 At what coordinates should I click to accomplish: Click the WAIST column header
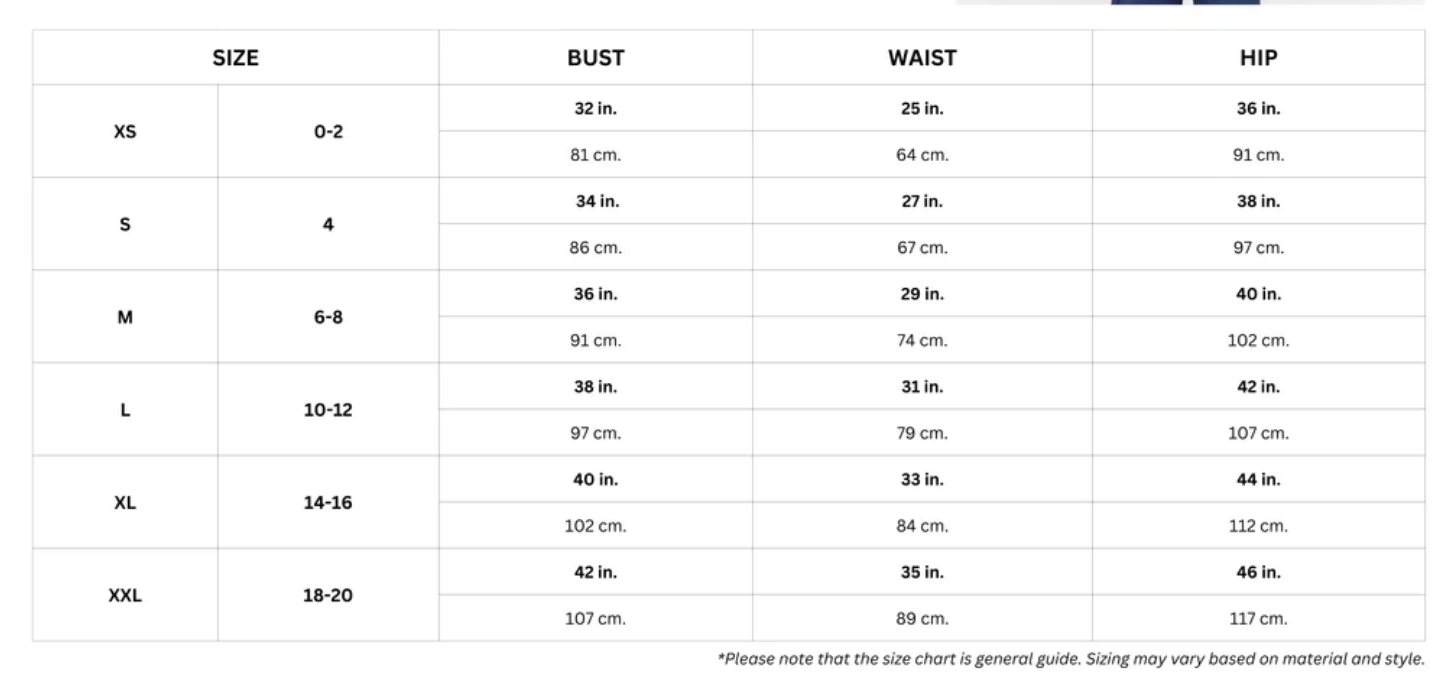921,58
